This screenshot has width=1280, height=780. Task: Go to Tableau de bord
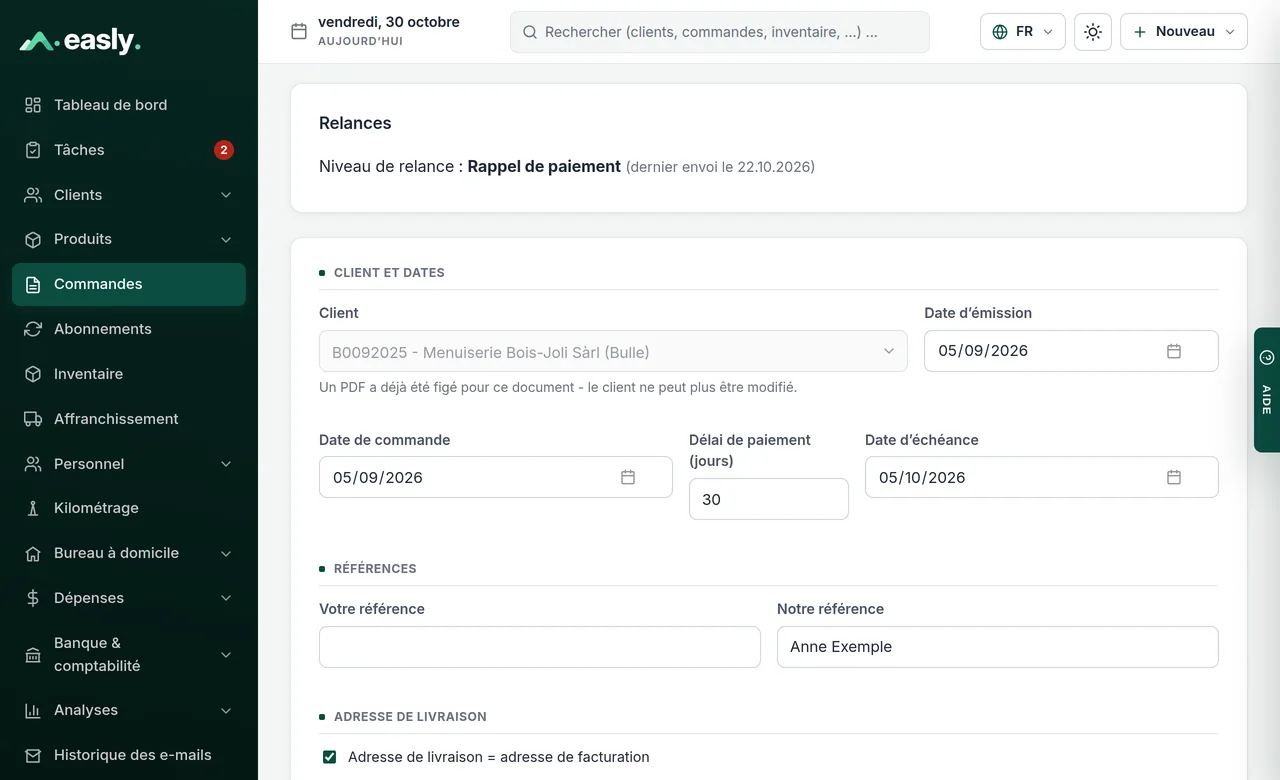tap(129, 105)
